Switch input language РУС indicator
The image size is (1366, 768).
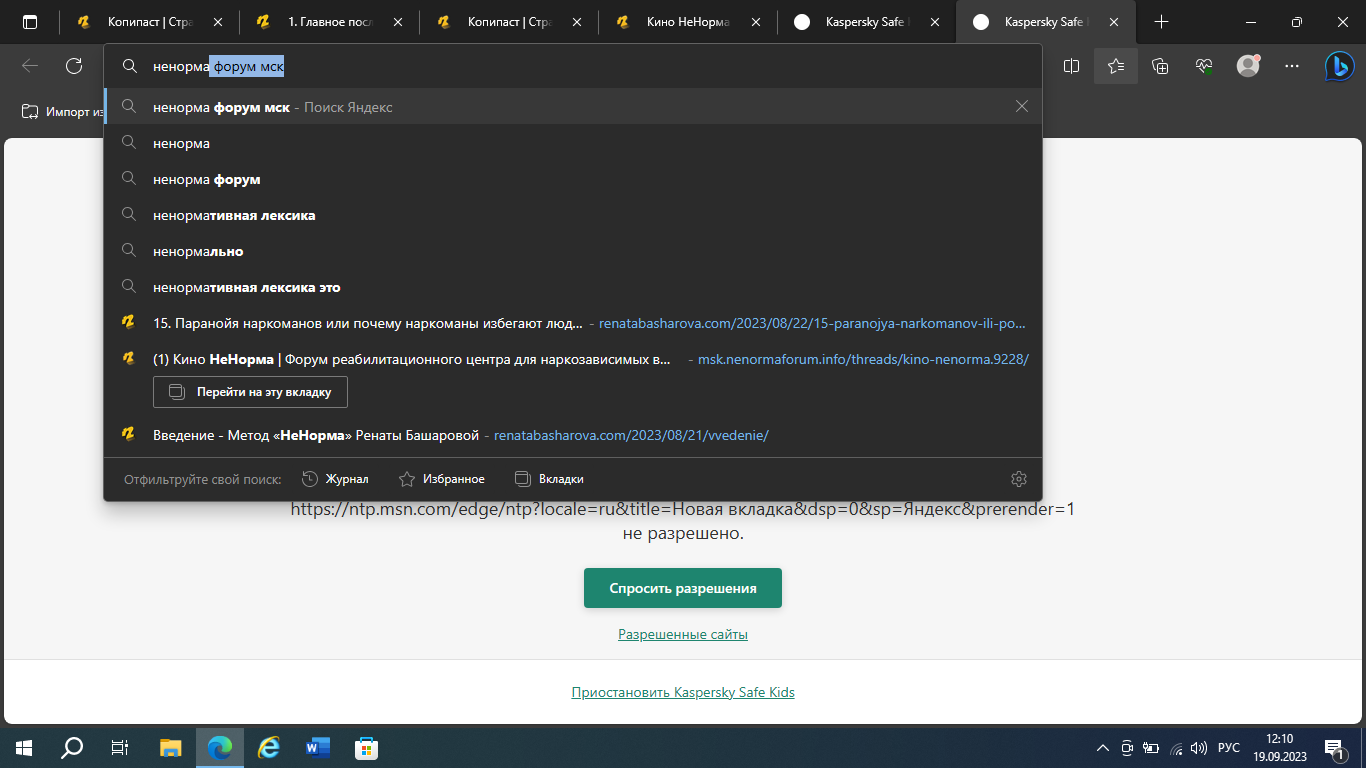pyautogui.click(x=1229, y=747)
